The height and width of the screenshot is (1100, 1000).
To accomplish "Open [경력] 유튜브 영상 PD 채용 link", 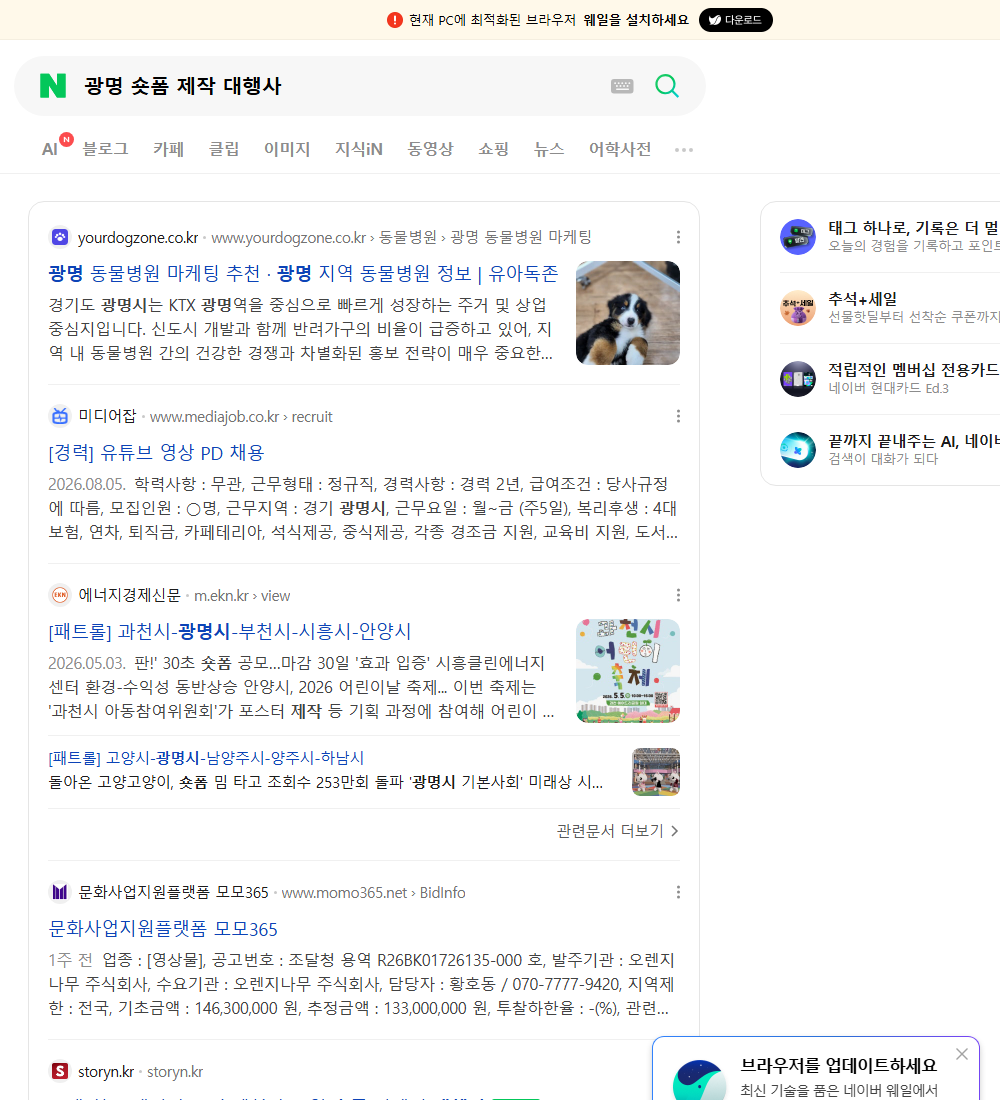I will pyautogui.click(x=156, y=452).
